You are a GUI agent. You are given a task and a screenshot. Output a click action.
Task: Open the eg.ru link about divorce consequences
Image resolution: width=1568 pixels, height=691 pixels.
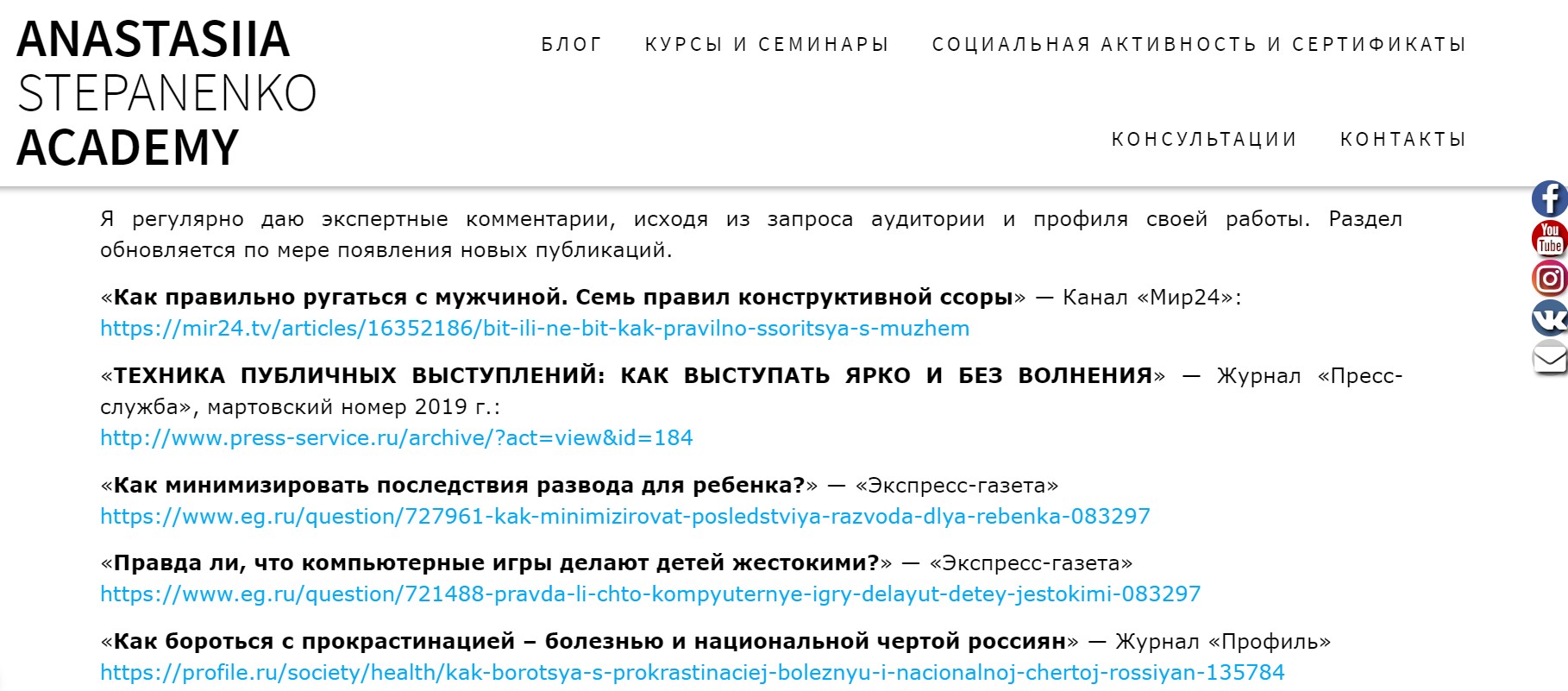pos(624,517)
